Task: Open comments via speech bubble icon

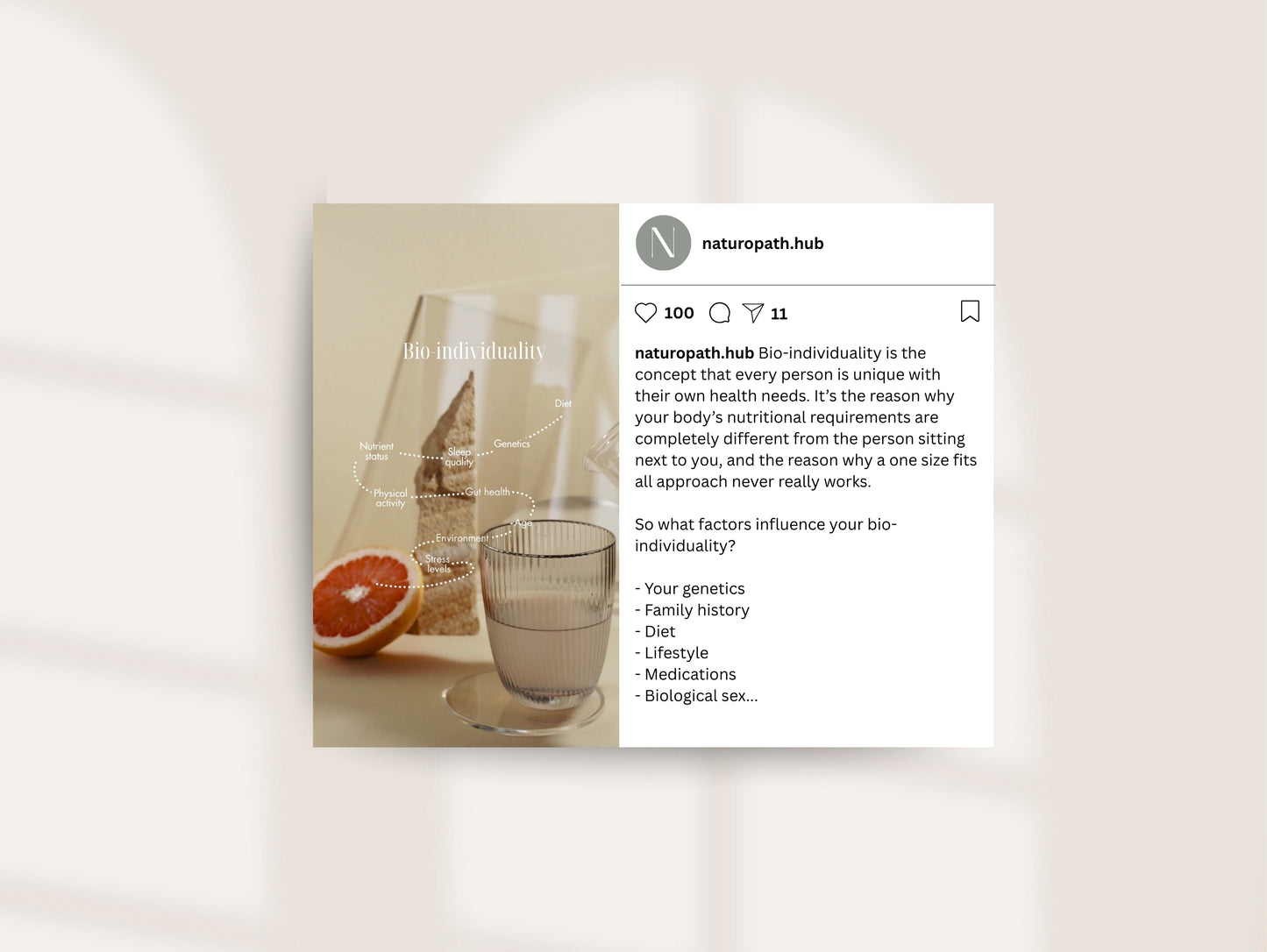Action: coord(720,313)
